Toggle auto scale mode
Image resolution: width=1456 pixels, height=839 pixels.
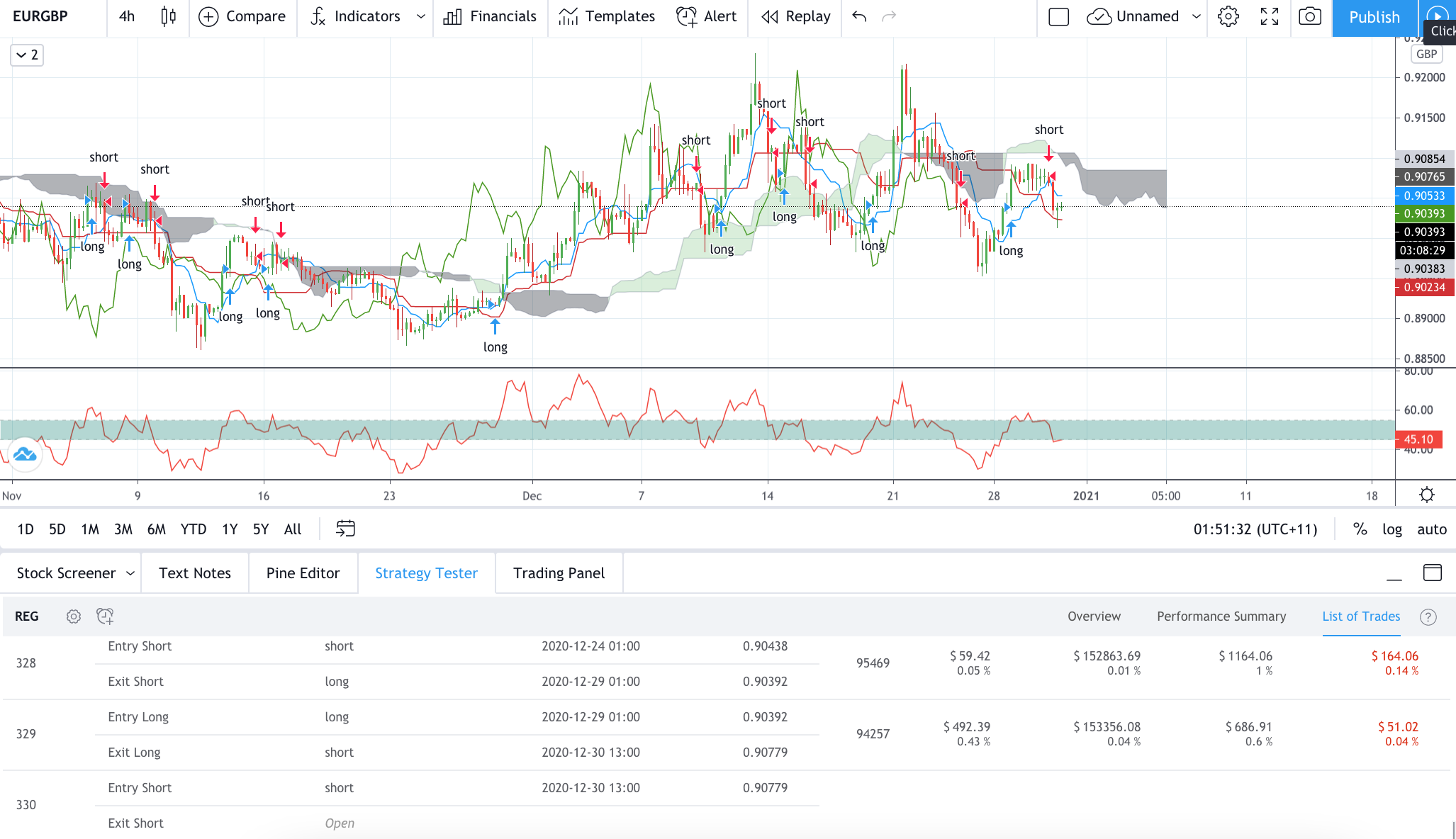point(1432,529)
